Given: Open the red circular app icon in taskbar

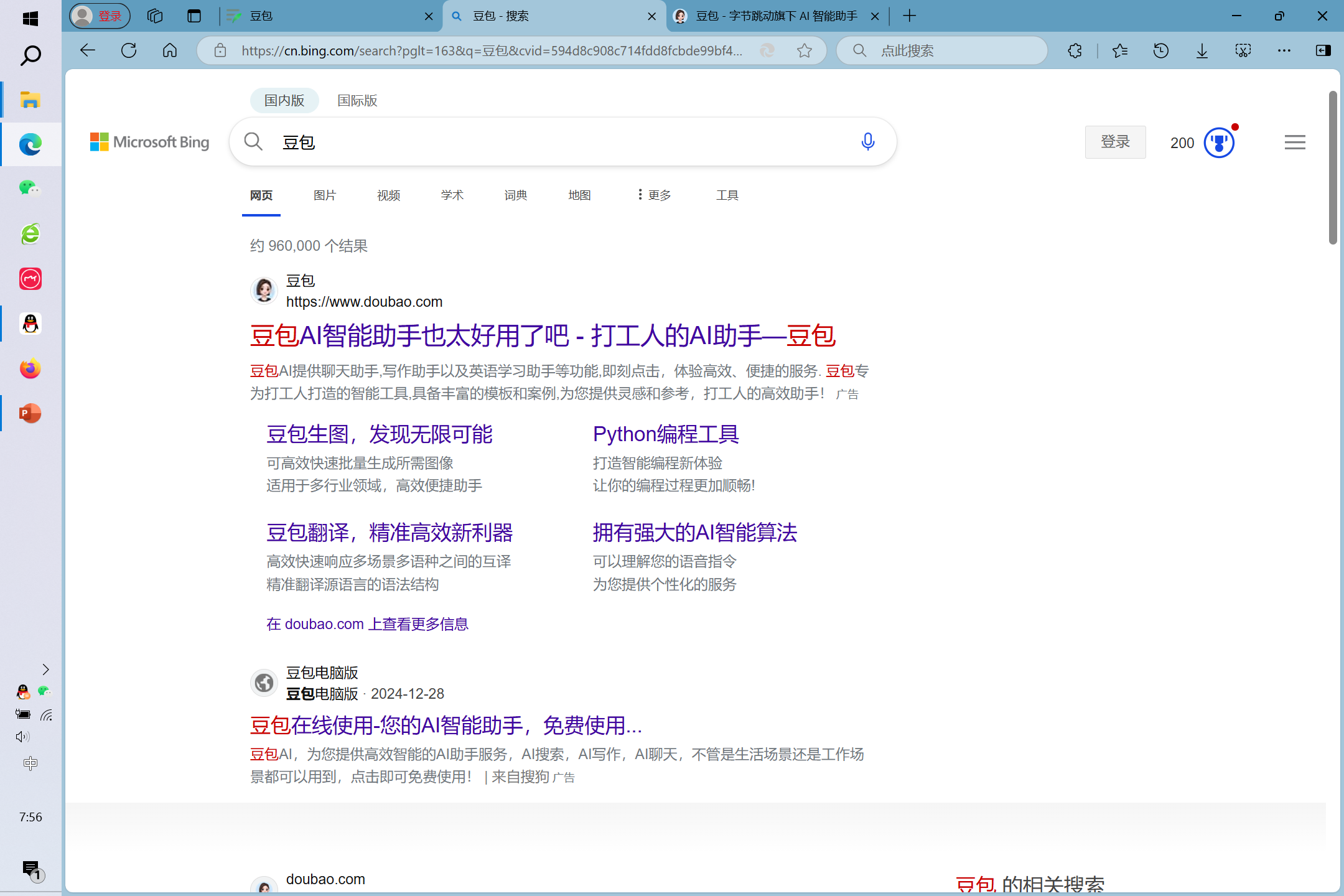Looking at the screenshot, I should pos(30,279).
